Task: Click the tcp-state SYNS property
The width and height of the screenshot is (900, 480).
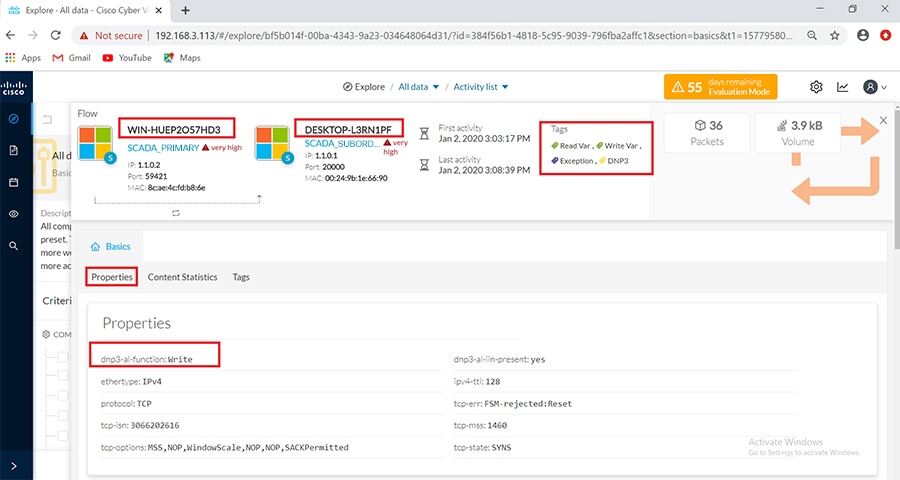Action: 482,447
